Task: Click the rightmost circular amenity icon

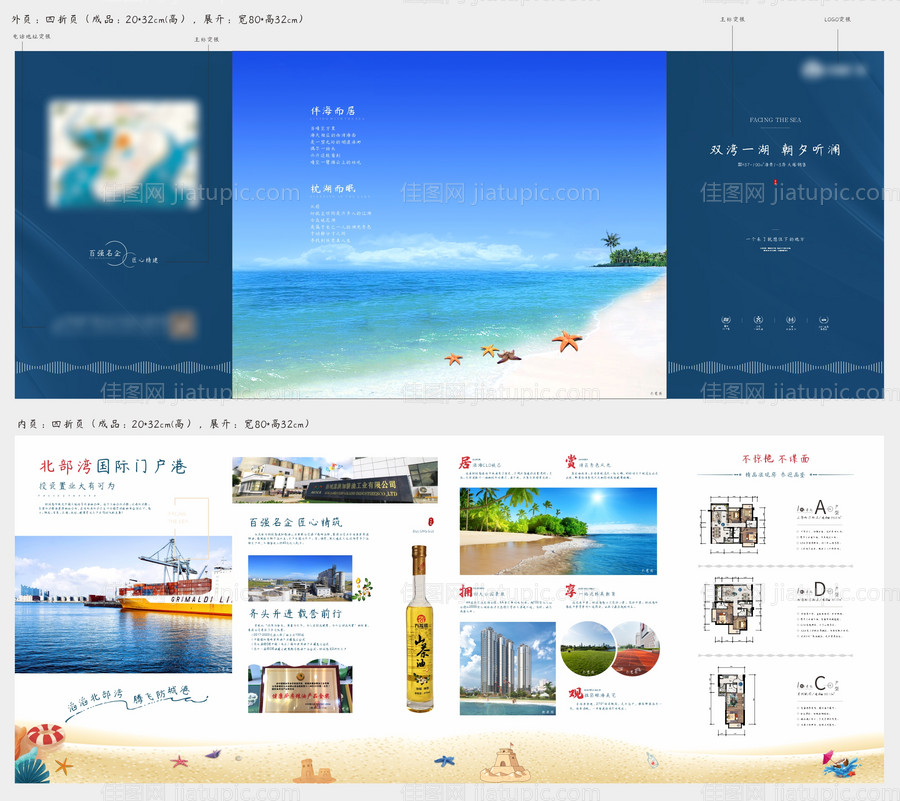Action: pyautogui.click(x=824, y=319)
